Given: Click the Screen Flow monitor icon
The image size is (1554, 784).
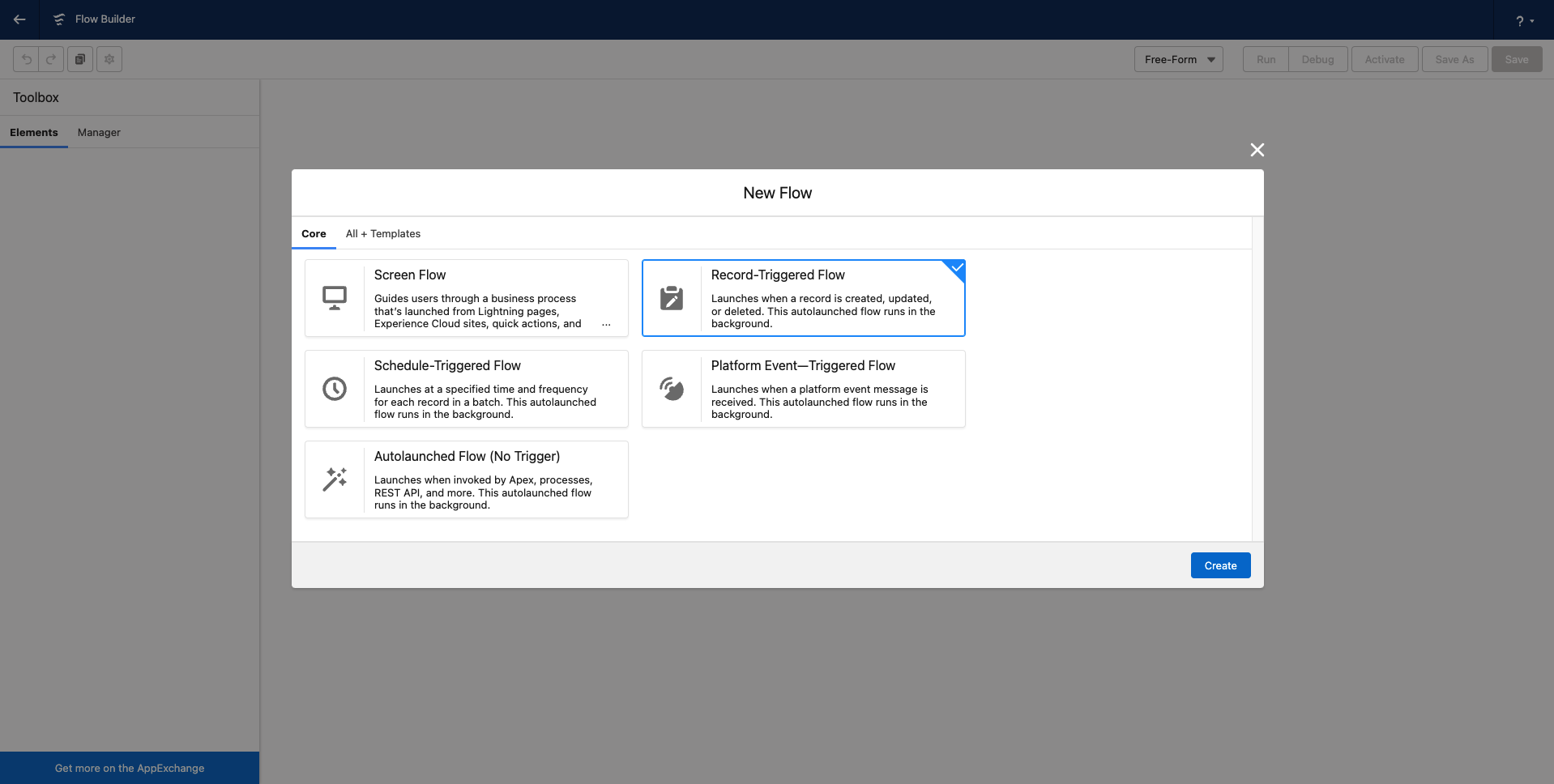Looking at the screenshot, I should click(x=335, y=297).
